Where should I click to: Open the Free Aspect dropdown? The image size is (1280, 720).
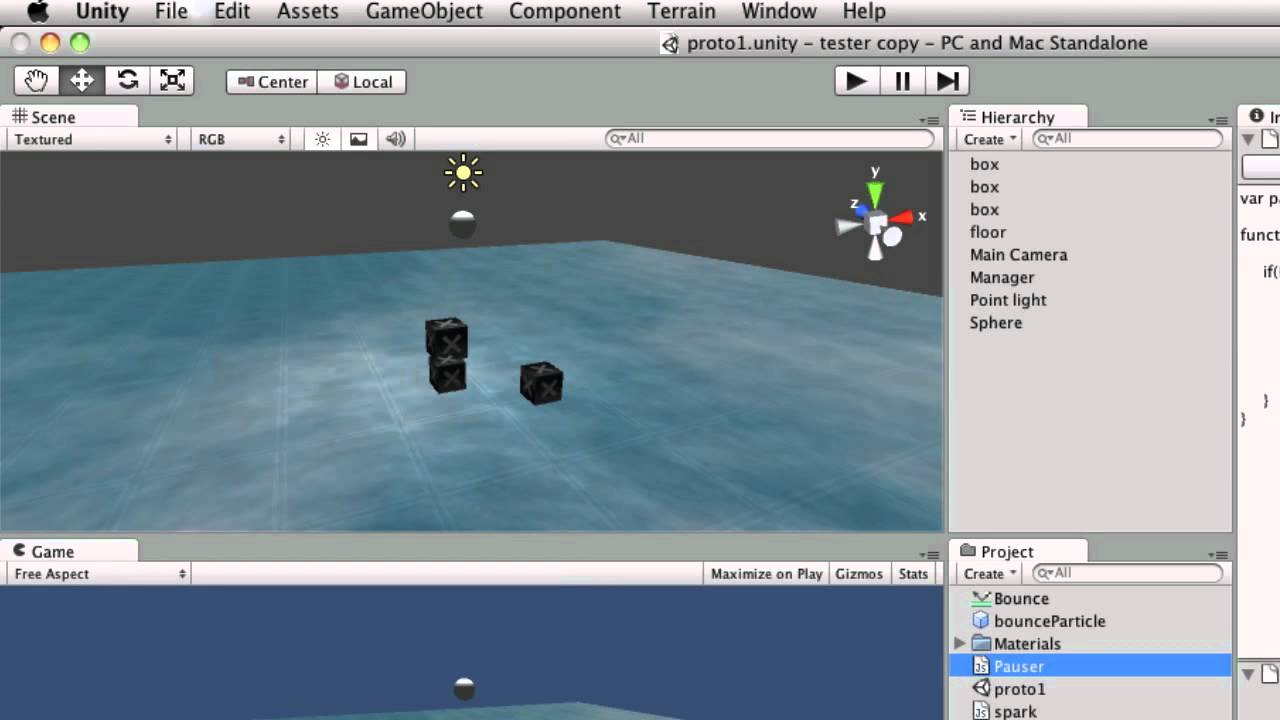point(97,574)
